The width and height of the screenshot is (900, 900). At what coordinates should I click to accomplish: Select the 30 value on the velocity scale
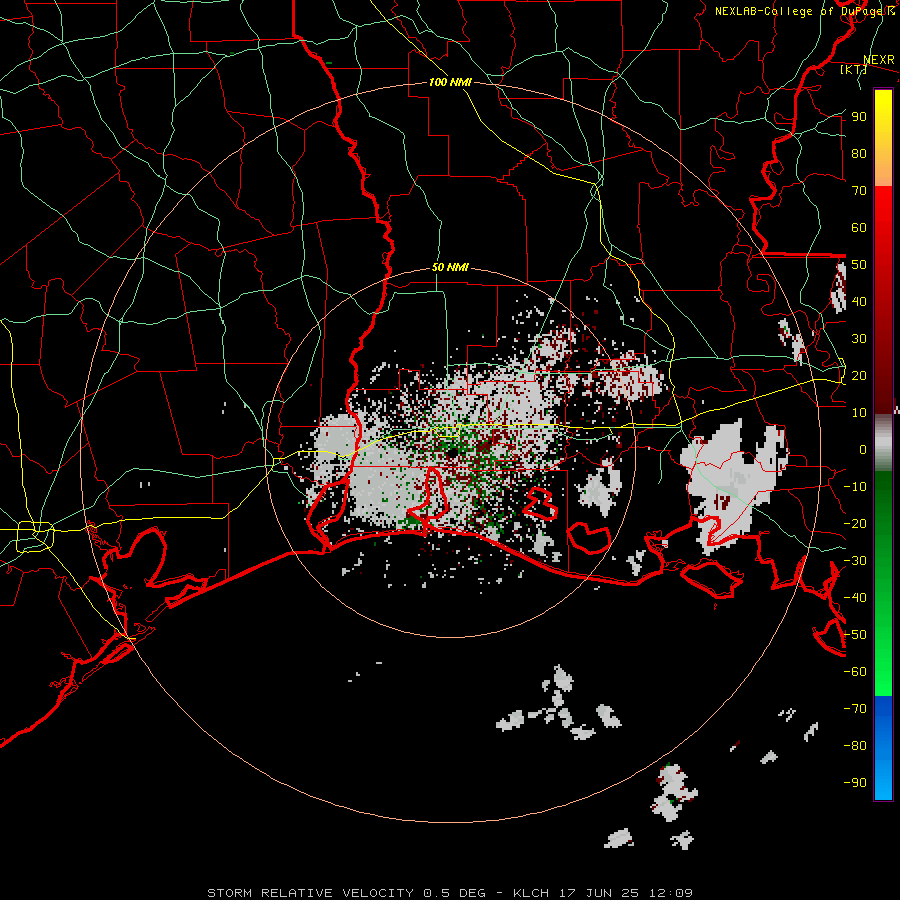pos(859,339)
